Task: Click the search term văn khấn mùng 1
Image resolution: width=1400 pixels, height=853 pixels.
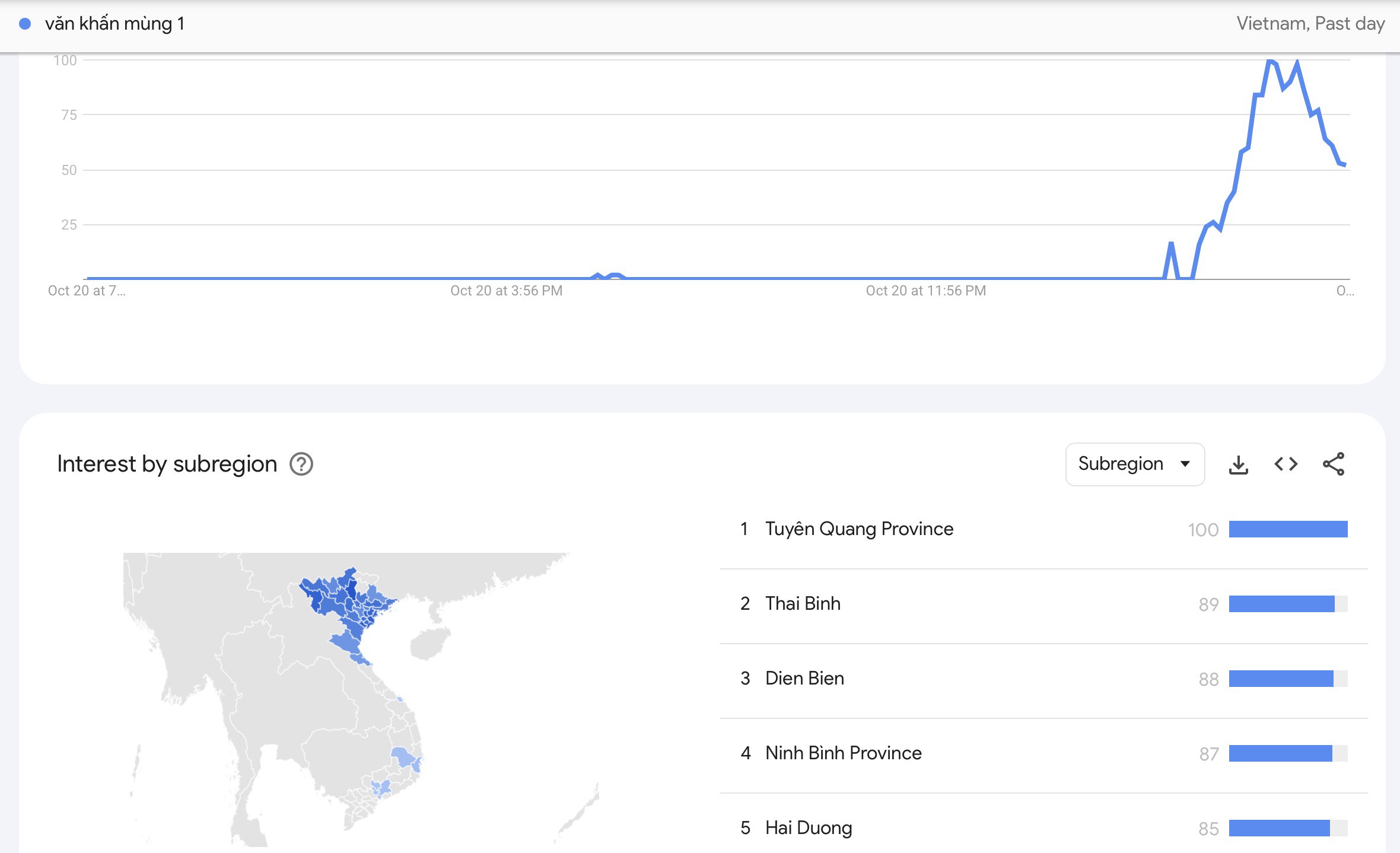Action: tap(114, 24)
